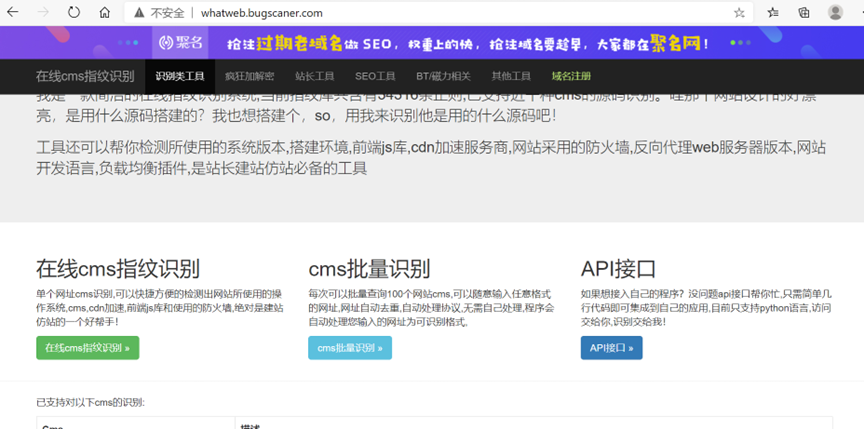Click the not-secure warning triangle icon
The height and width of the screenshot is (429, 864).
pyautogui.click(x=139, y=13)
